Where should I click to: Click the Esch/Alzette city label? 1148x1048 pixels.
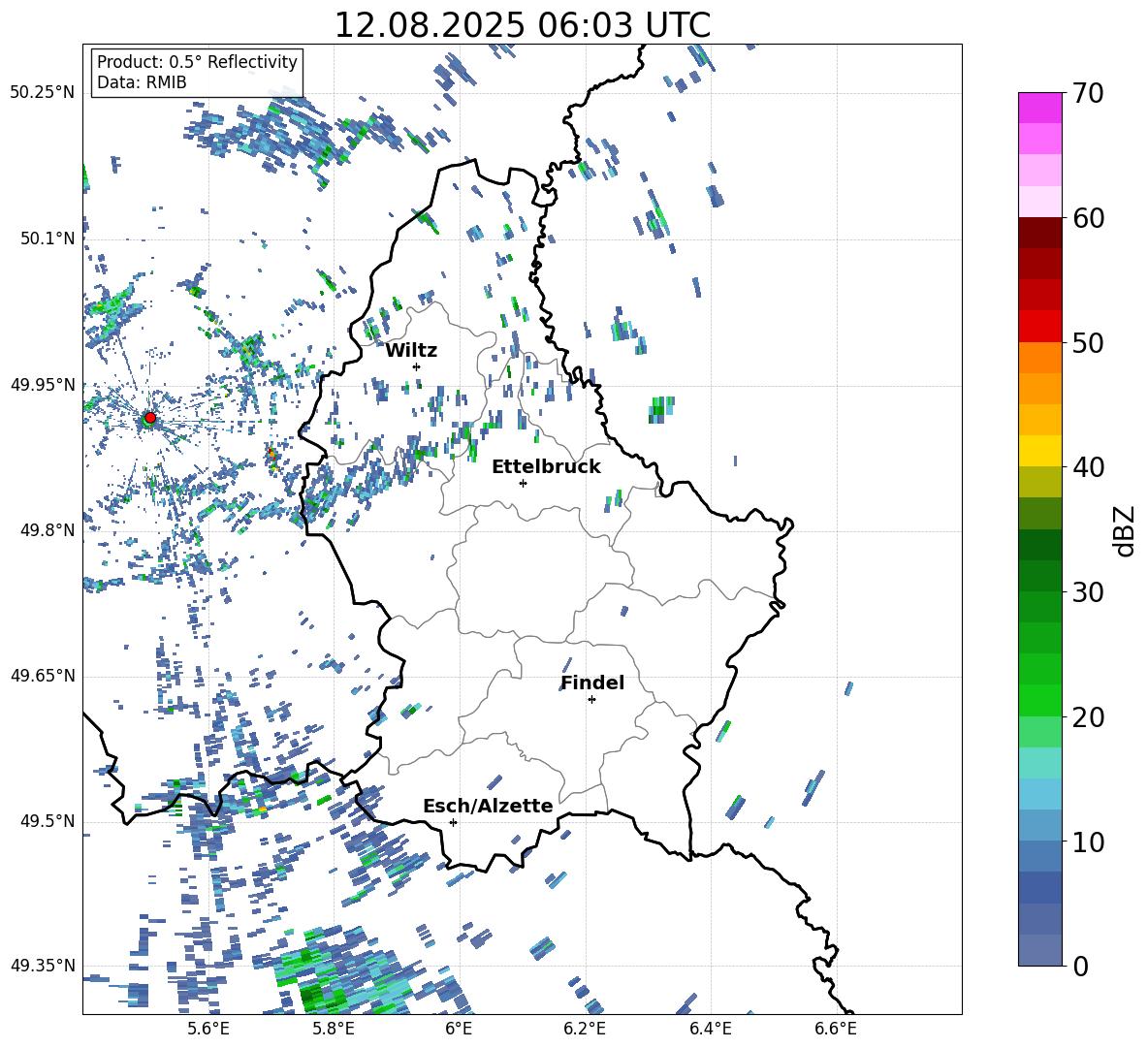tap(488, 806)
